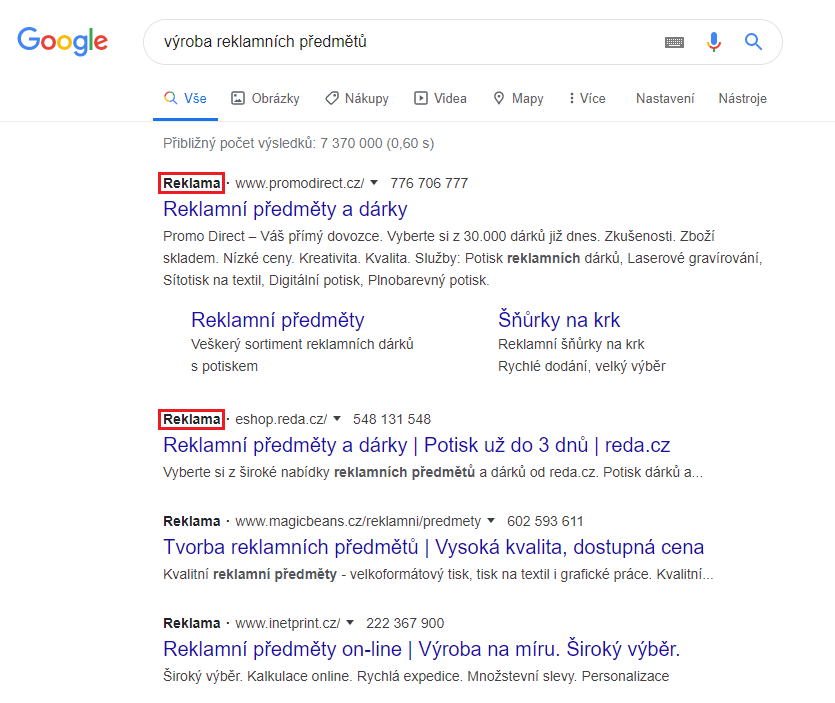The image size is (835, 703).
Task: Click into the search query input field
Action: click(400, 42)
